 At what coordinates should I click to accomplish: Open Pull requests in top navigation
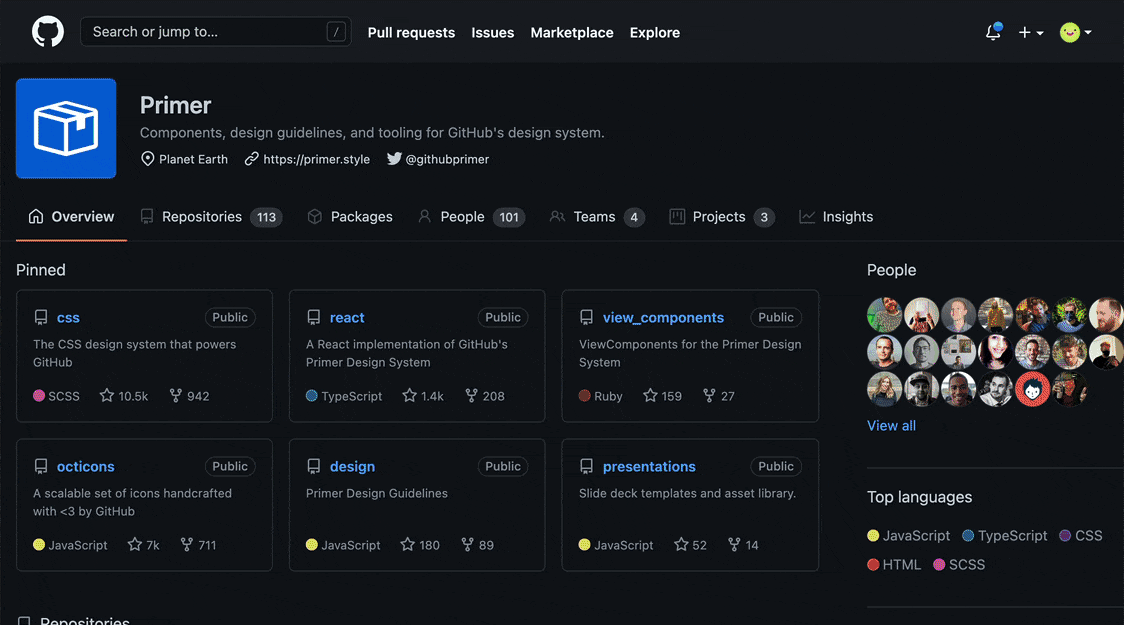pos(411,32)
